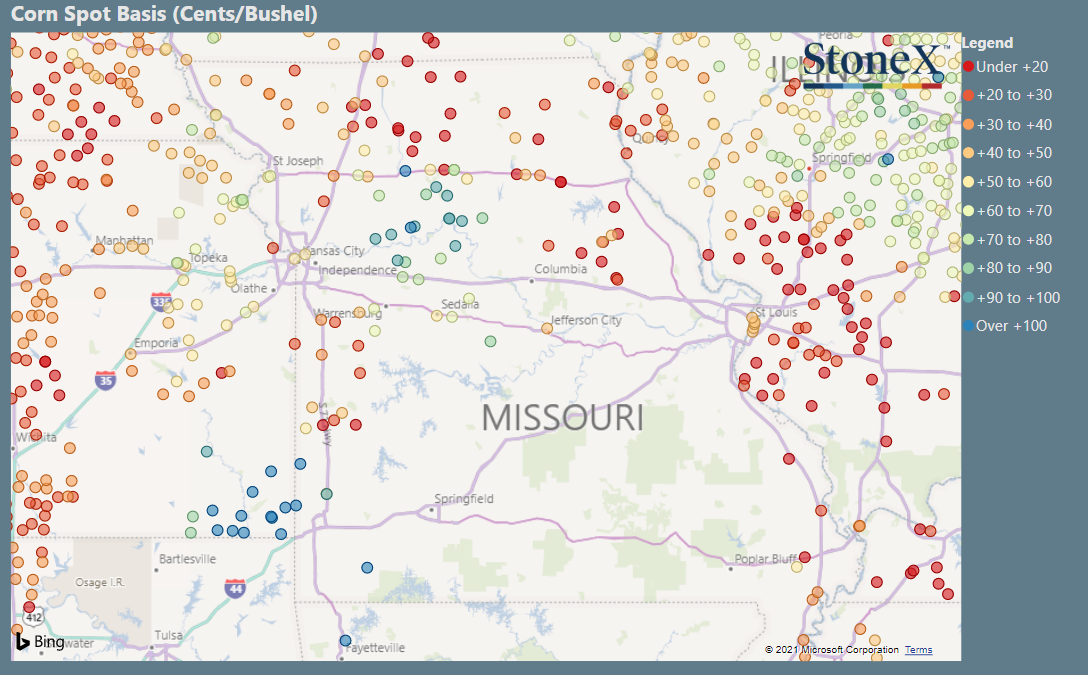This screenshot has height=675, width=1088.
Task: Click the Columbia city label
Action: click(561, 269)
